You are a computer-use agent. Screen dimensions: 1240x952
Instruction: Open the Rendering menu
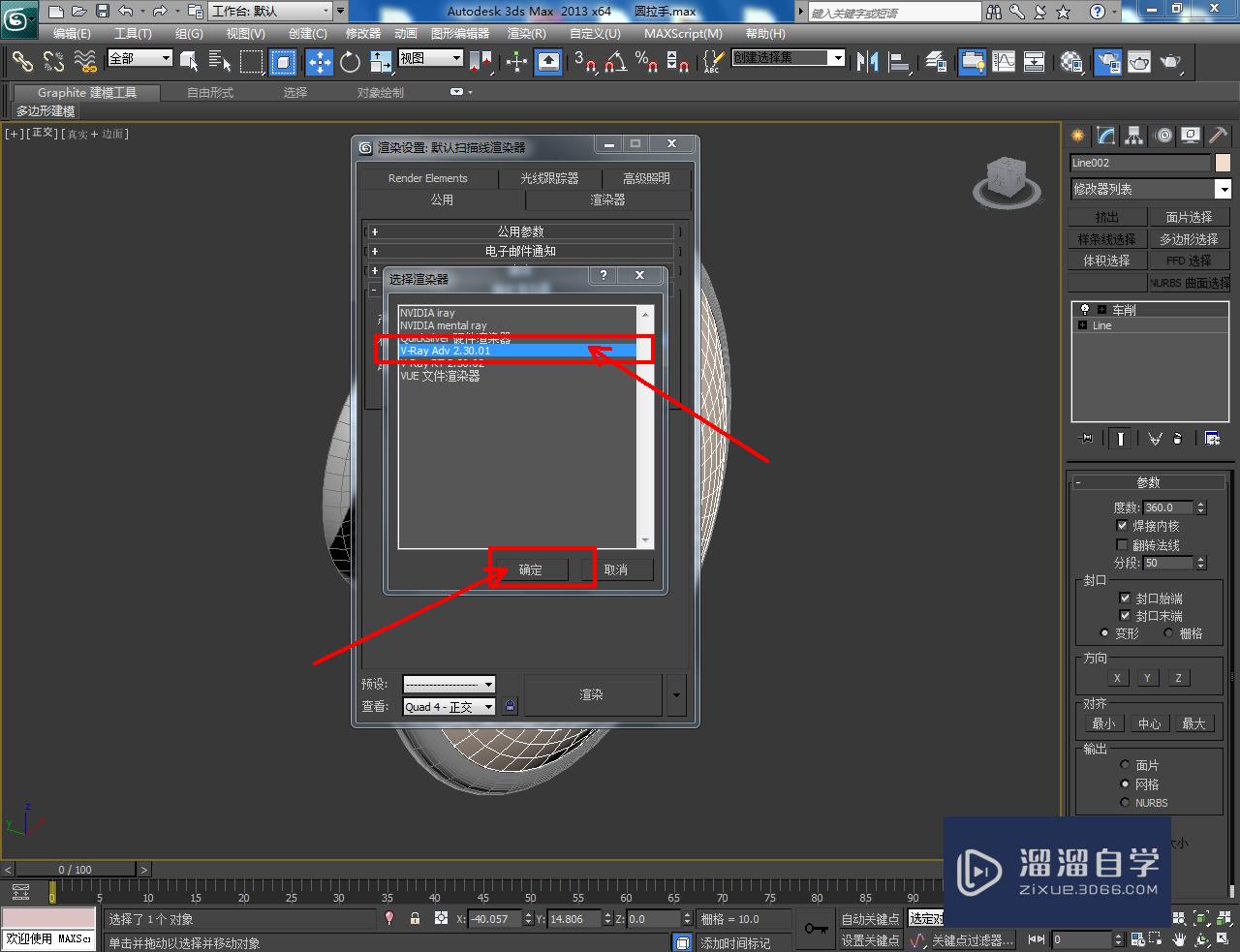tap(527, 33)
